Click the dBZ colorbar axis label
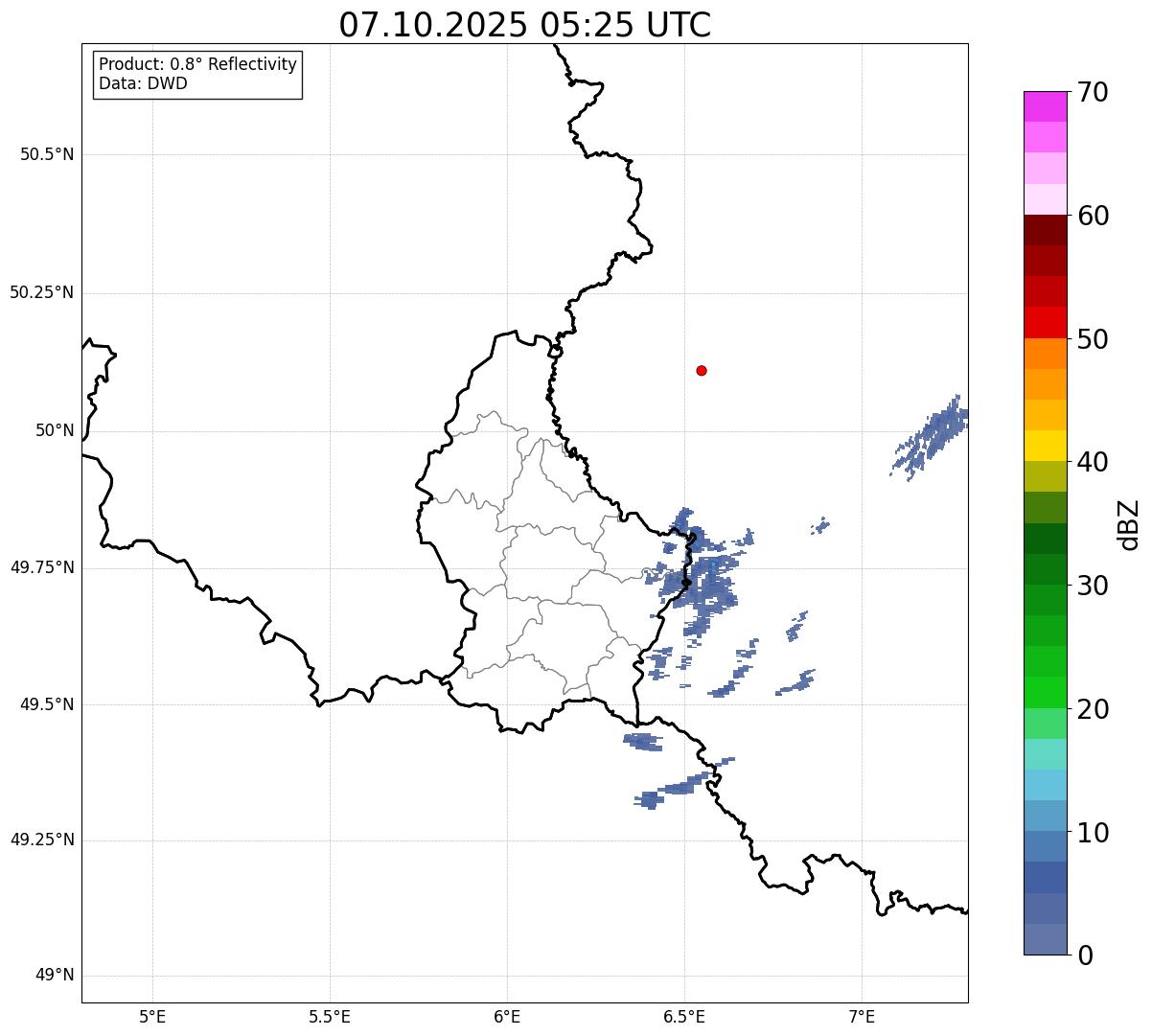The image size is (1152, 1036). click(1129, 524)
